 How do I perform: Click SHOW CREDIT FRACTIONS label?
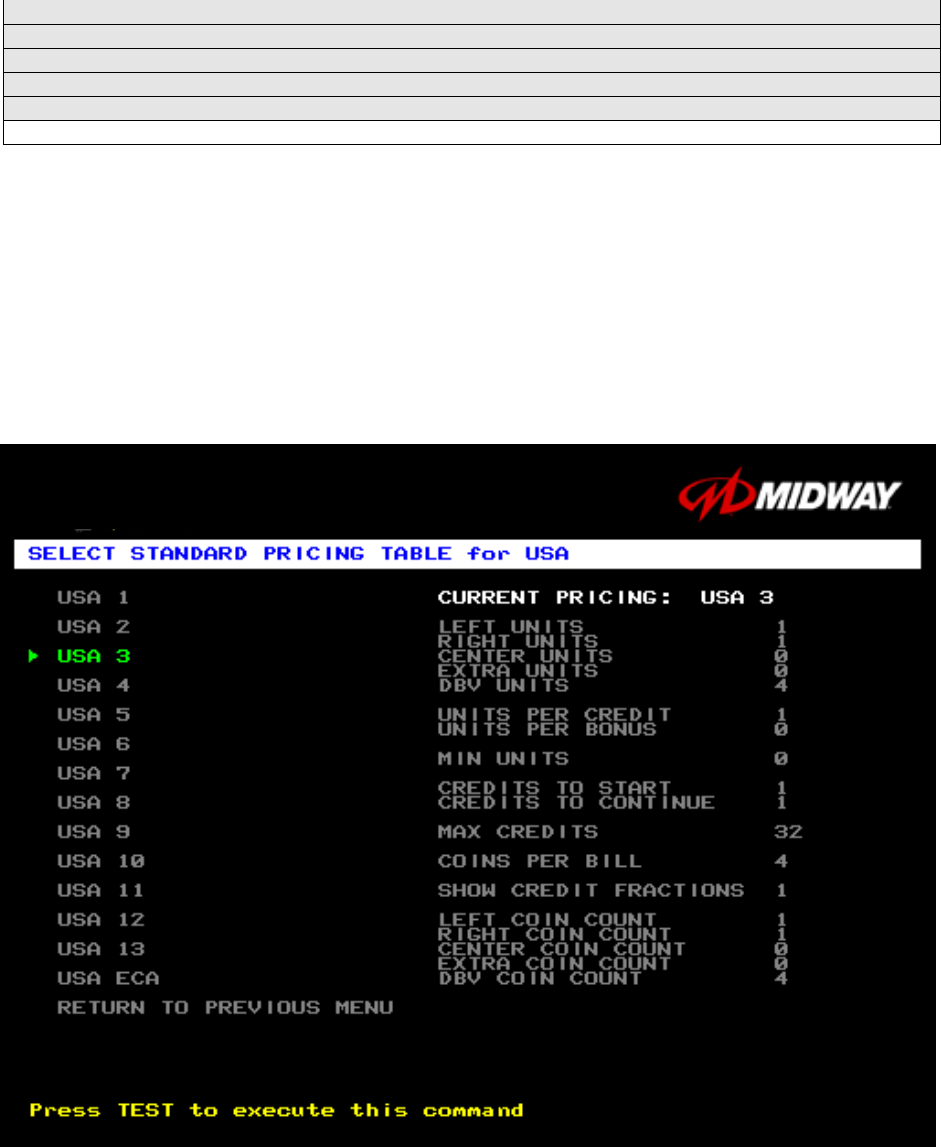pyautogui.click(x=591, y=890)
